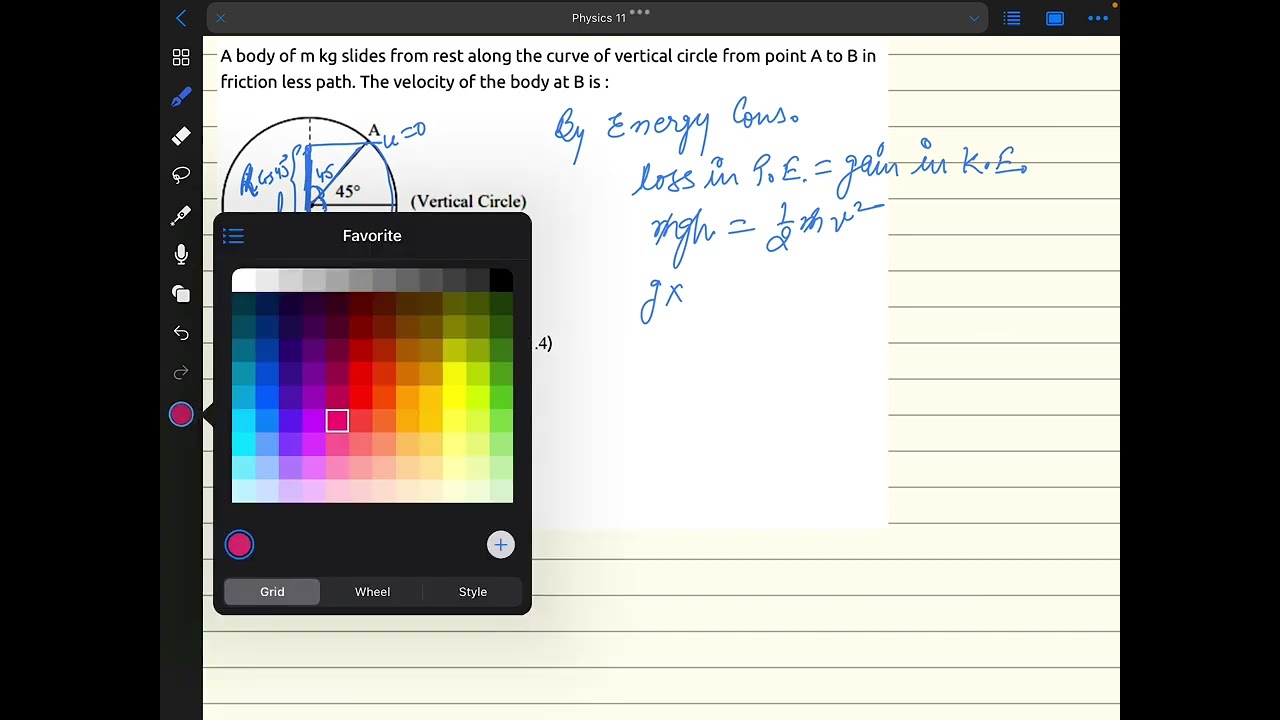This screenshot has height=720, width=1280.
Task: Tap the multitasking three dots at top
Action: (640, 12)
